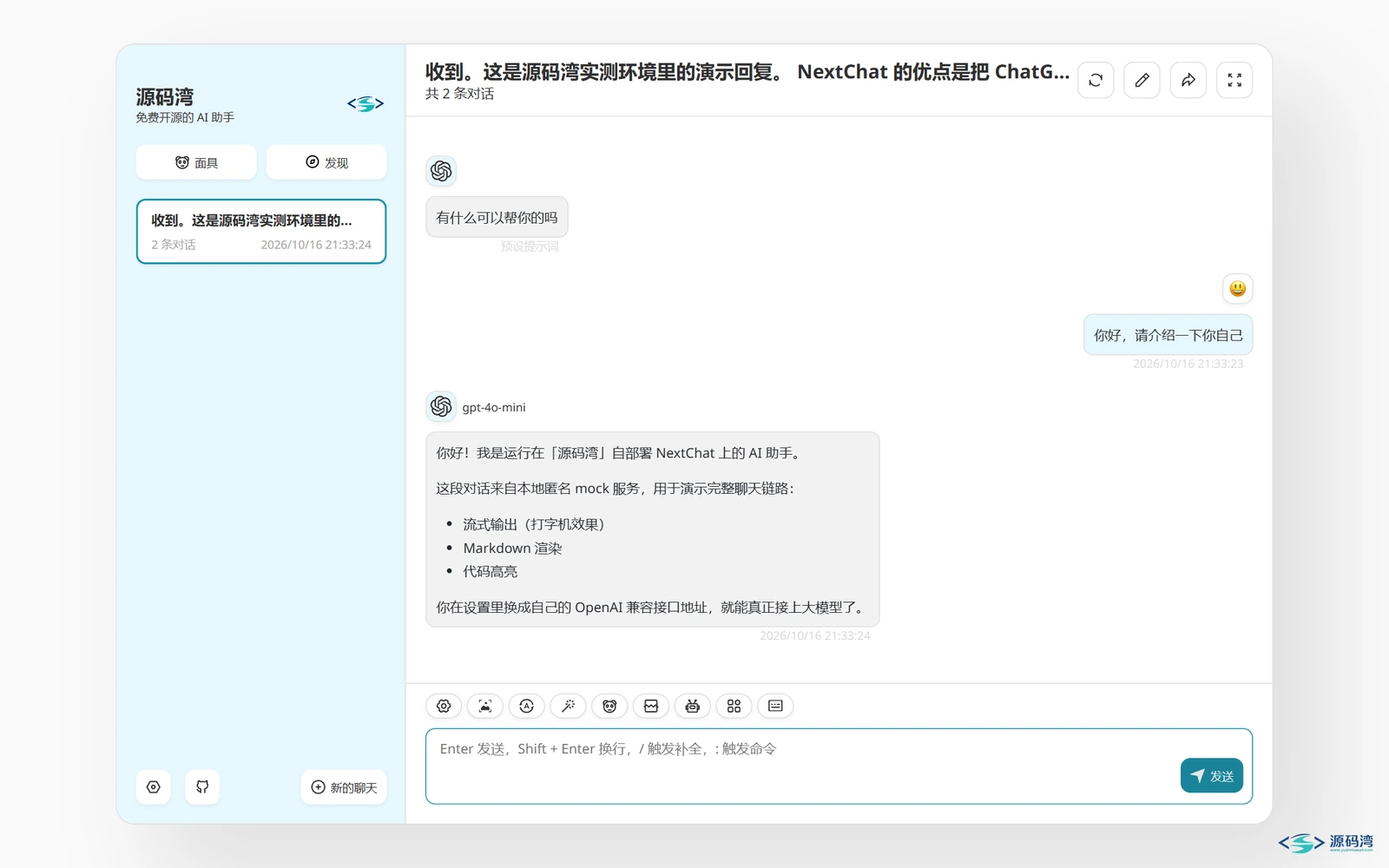This screenshot has height=868, width=1389.
Task: Click the 代码高亮 bullet line
Action: pyautogui.click(x=490, y=571)
